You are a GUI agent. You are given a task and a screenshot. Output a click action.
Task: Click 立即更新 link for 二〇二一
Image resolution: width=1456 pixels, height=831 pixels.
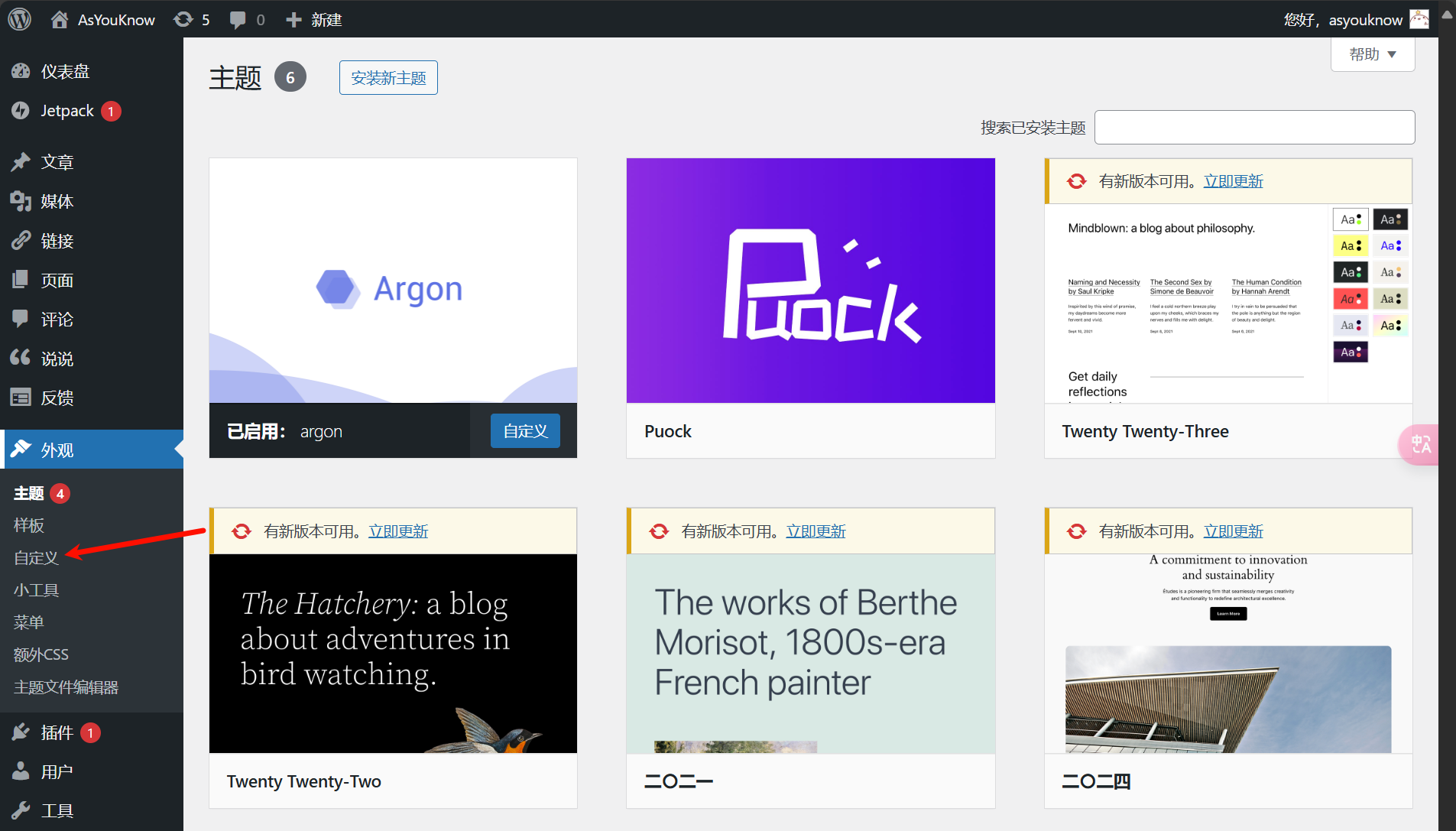816,531
